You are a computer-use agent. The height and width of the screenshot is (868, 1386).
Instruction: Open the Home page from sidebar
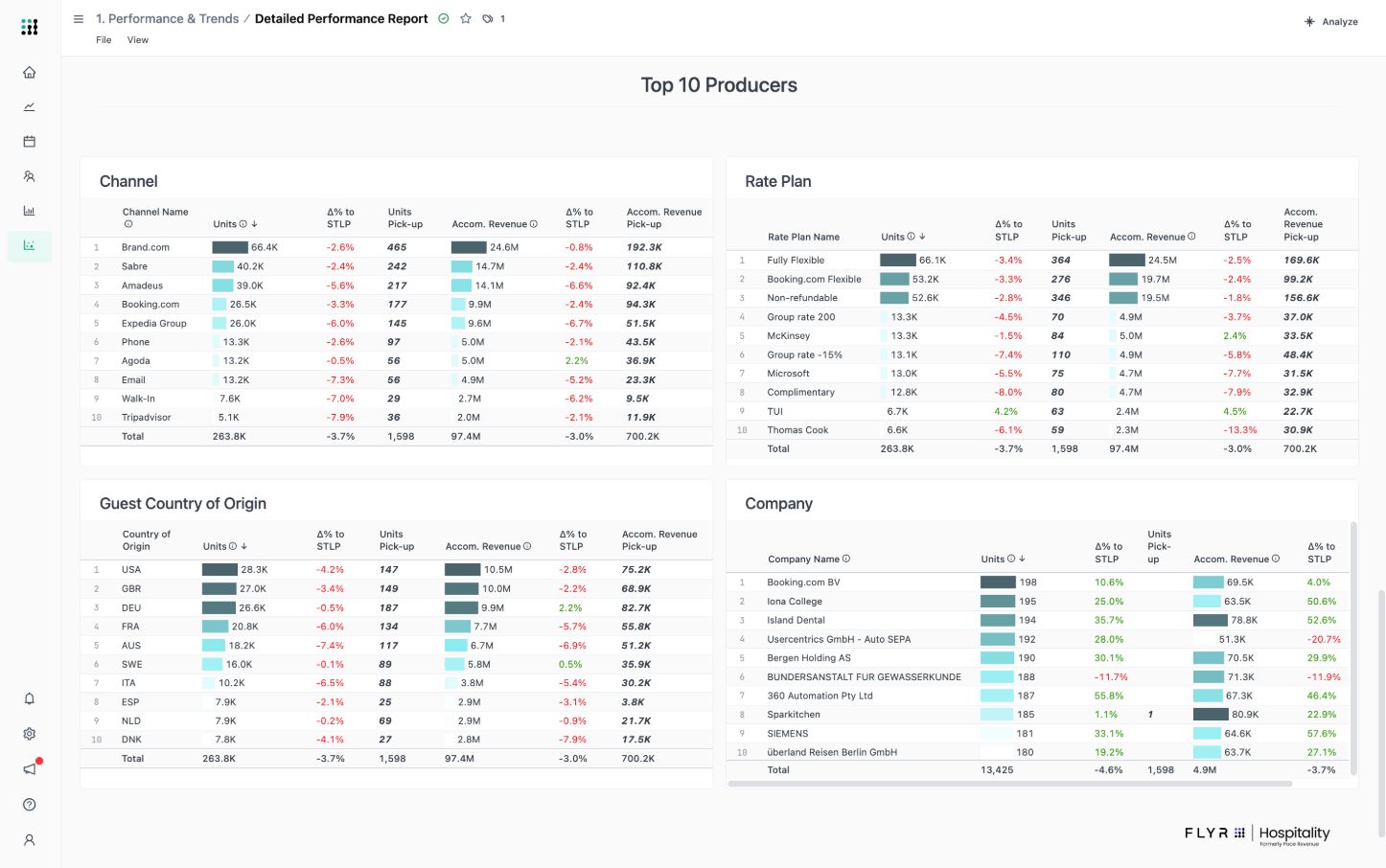[x=30, y=73]
